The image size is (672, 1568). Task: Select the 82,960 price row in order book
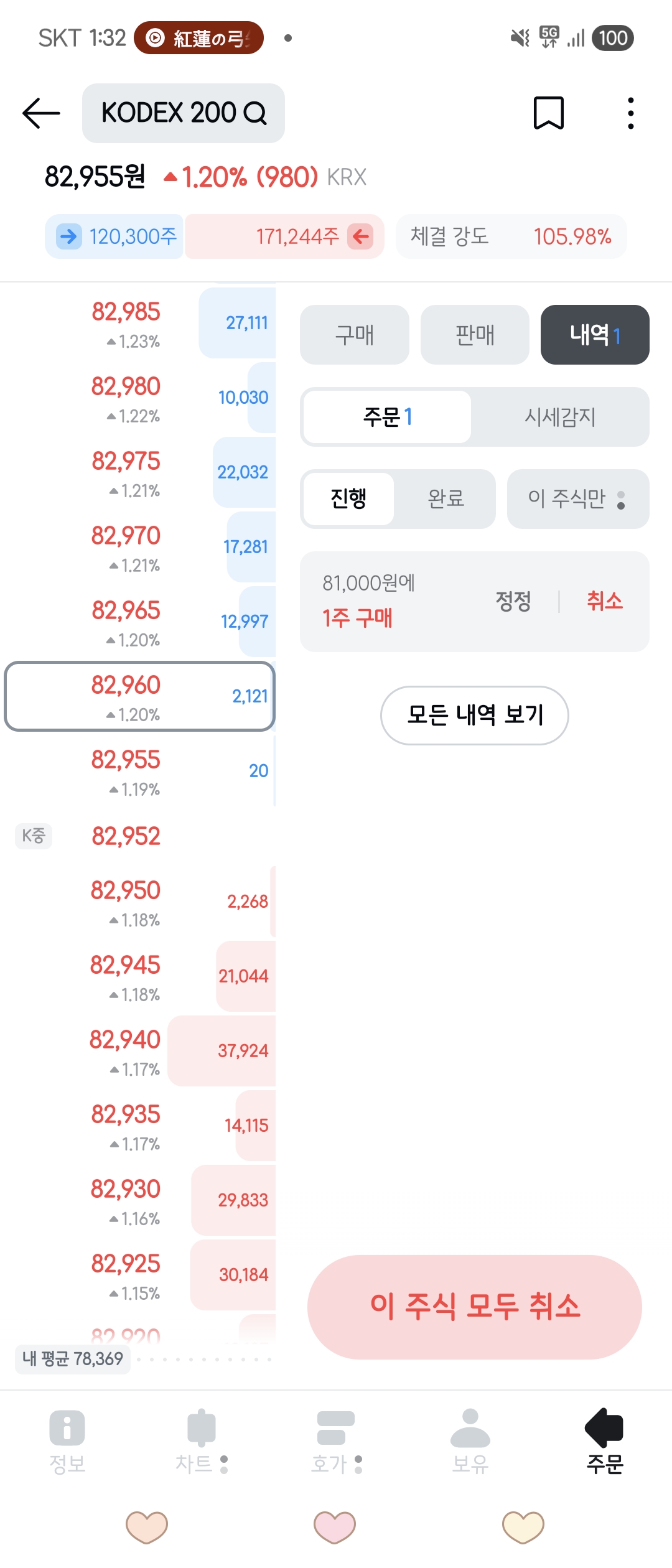(x=139, y=696)
